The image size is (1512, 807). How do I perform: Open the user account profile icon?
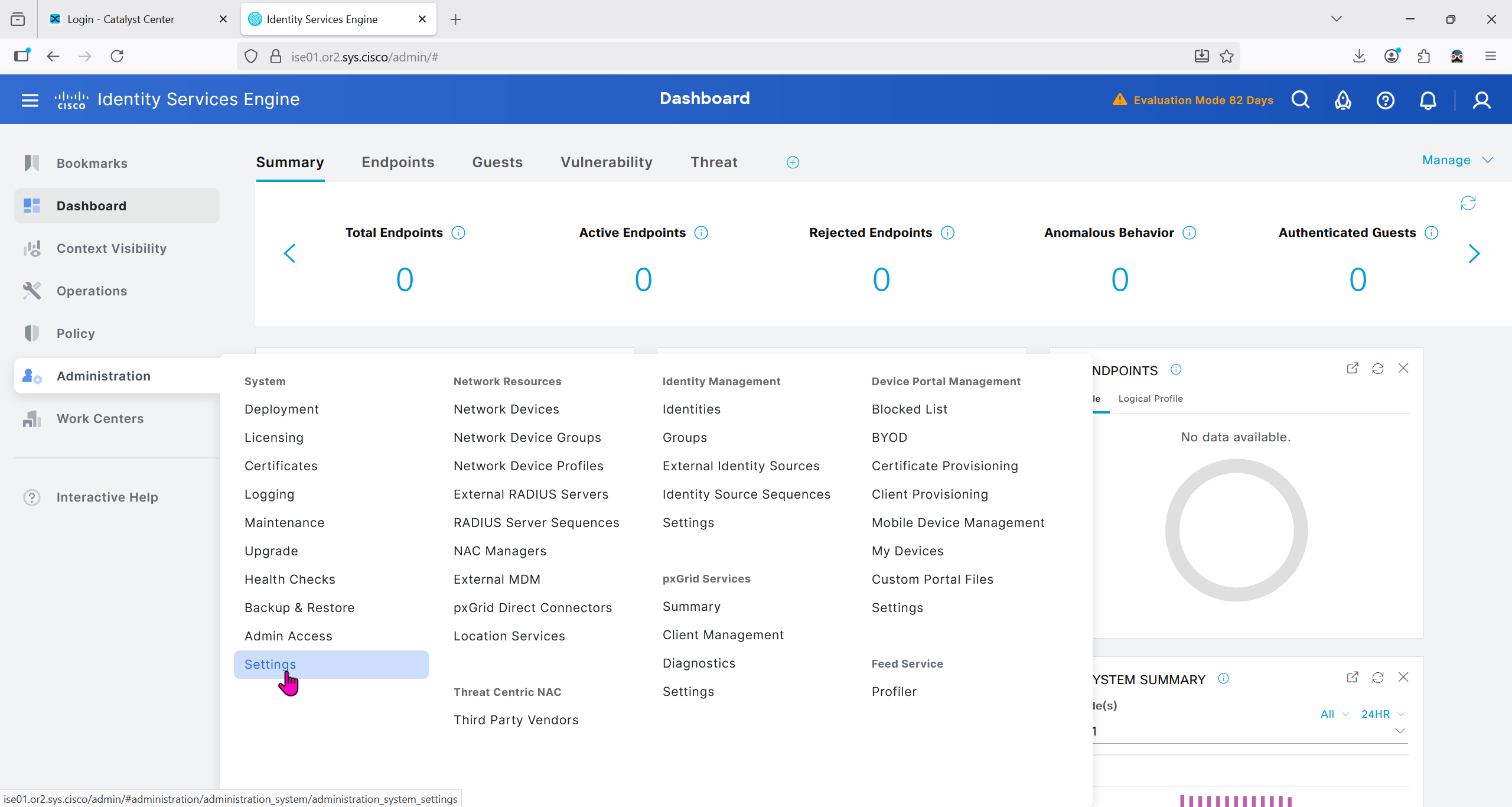1481,100
